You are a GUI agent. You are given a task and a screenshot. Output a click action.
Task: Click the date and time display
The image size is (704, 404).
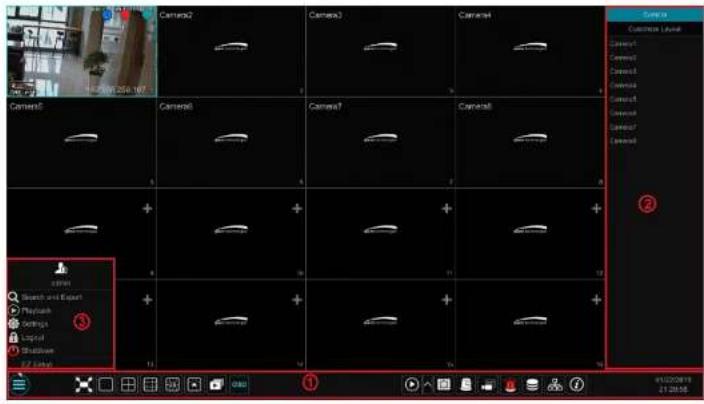click(673, 385)
